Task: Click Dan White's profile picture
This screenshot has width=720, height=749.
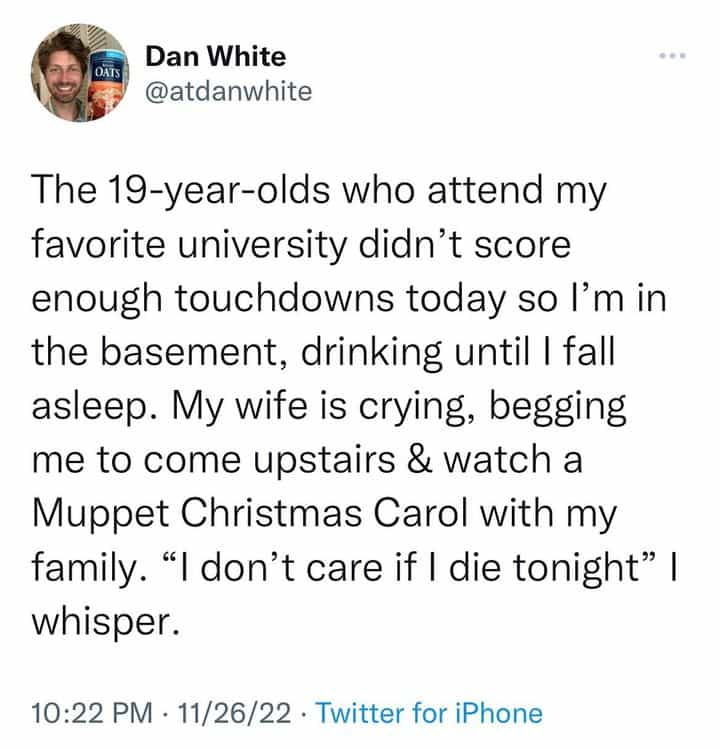Action: point(78,75)
